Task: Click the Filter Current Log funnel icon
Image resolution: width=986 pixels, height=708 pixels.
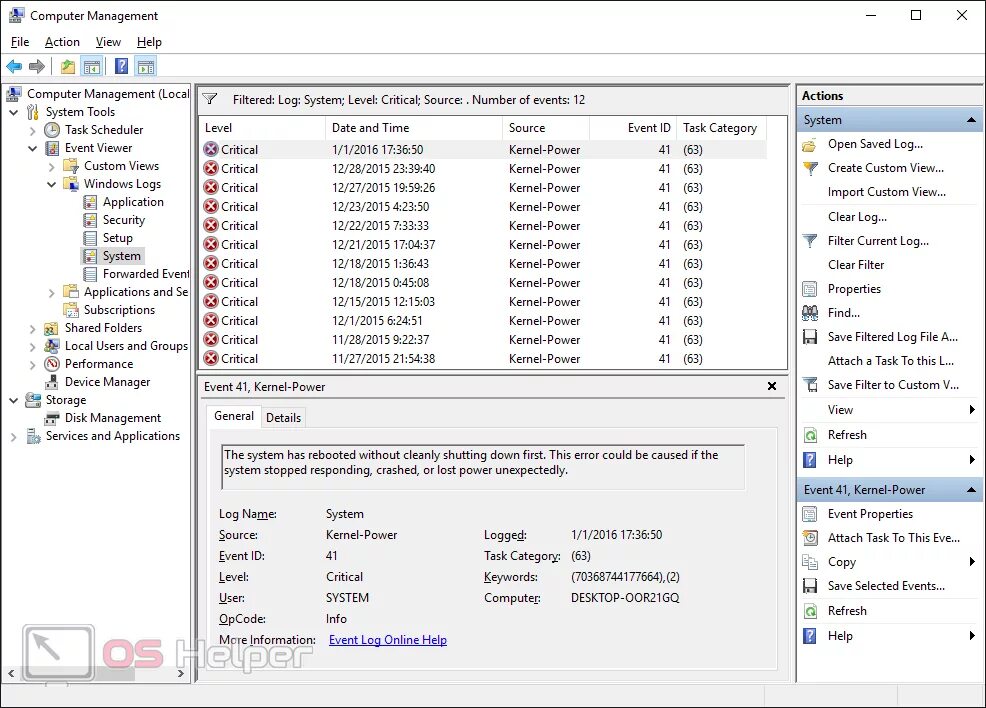Action: [810, 241]
